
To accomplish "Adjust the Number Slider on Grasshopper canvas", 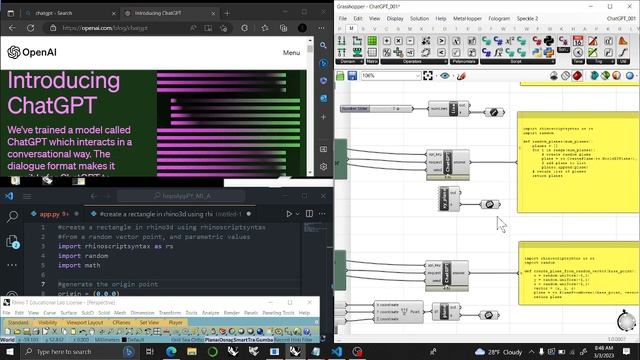I will click(x=376, y=109).
